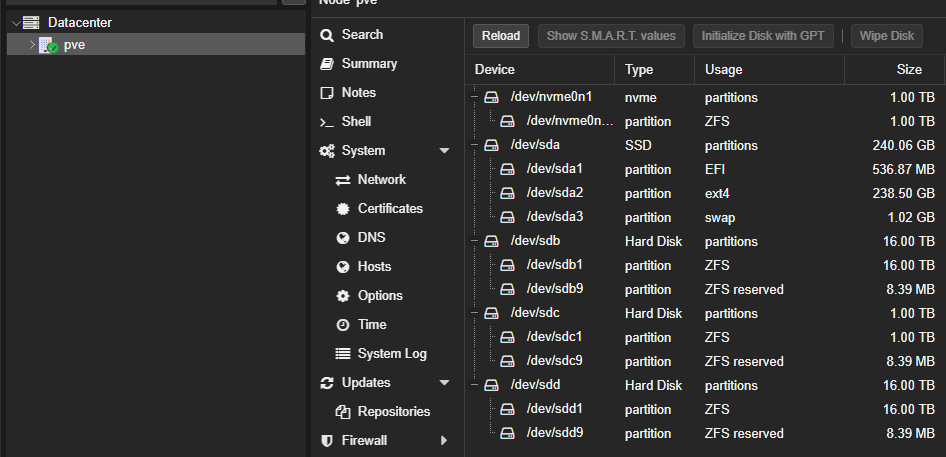Click the /dev/nvme0n1 disk icon

click(492, 97)
